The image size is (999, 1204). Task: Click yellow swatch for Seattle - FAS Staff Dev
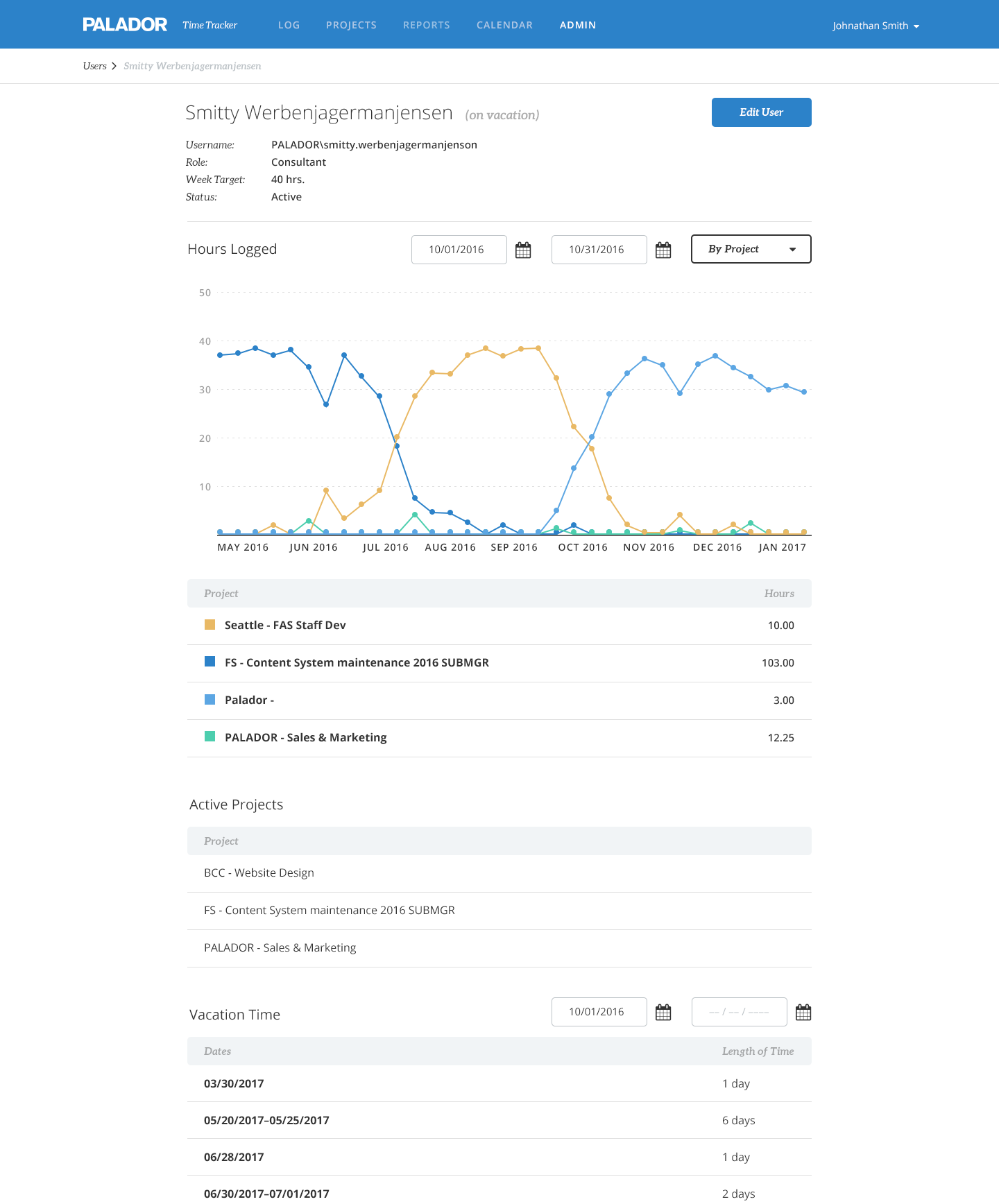210,625
